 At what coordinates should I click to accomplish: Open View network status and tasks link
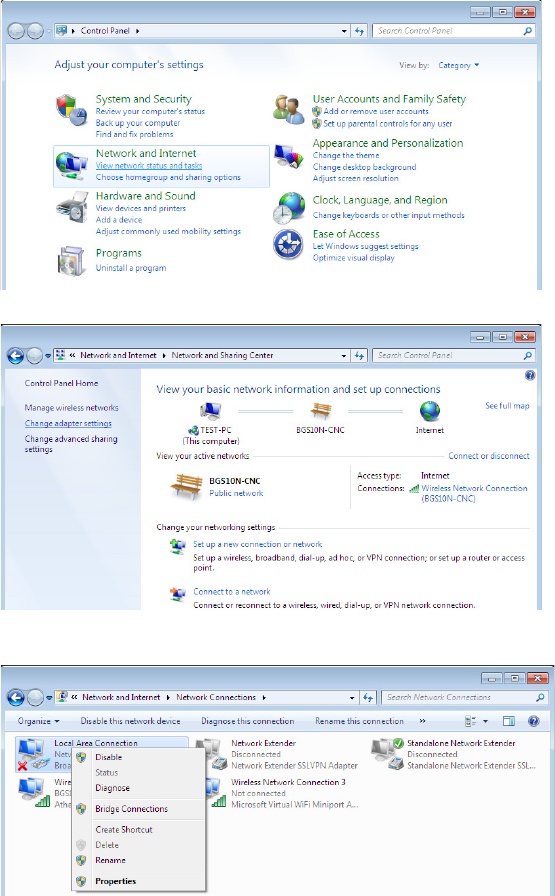click(x=149, y=166)
